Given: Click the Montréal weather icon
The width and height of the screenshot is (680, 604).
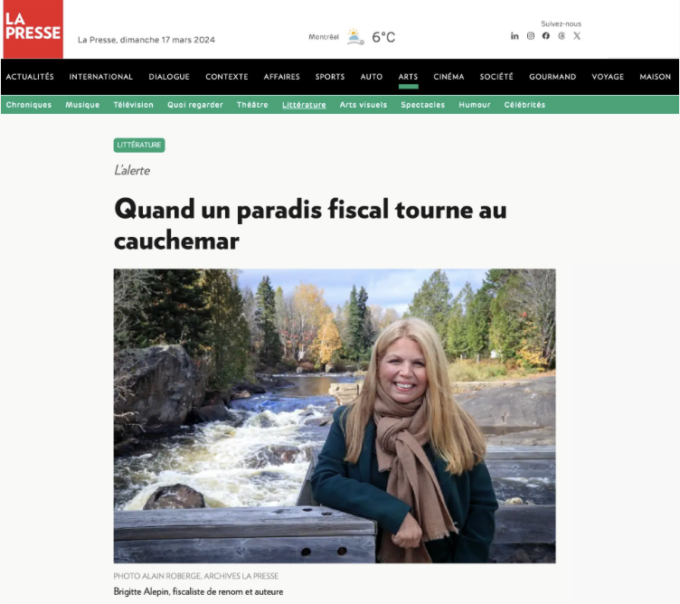Looking at the screenshot, I should (x=355, y=37).
